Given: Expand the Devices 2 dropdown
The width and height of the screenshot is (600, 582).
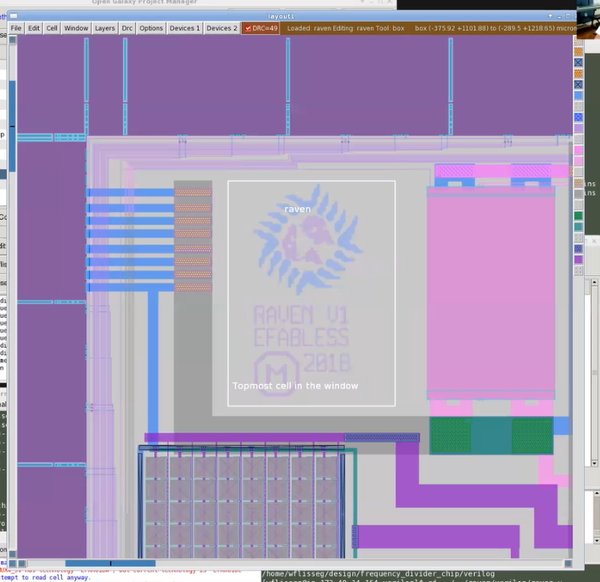Looking at the screenshot, I should point(222,28).
